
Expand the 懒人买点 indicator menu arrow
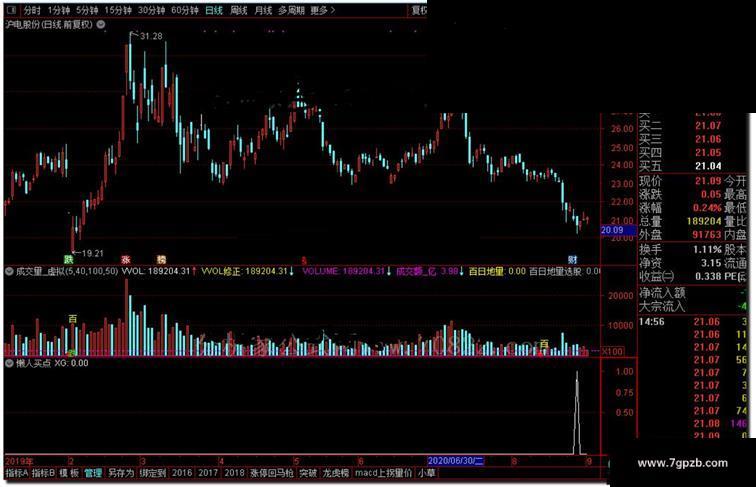pos(9,363)
